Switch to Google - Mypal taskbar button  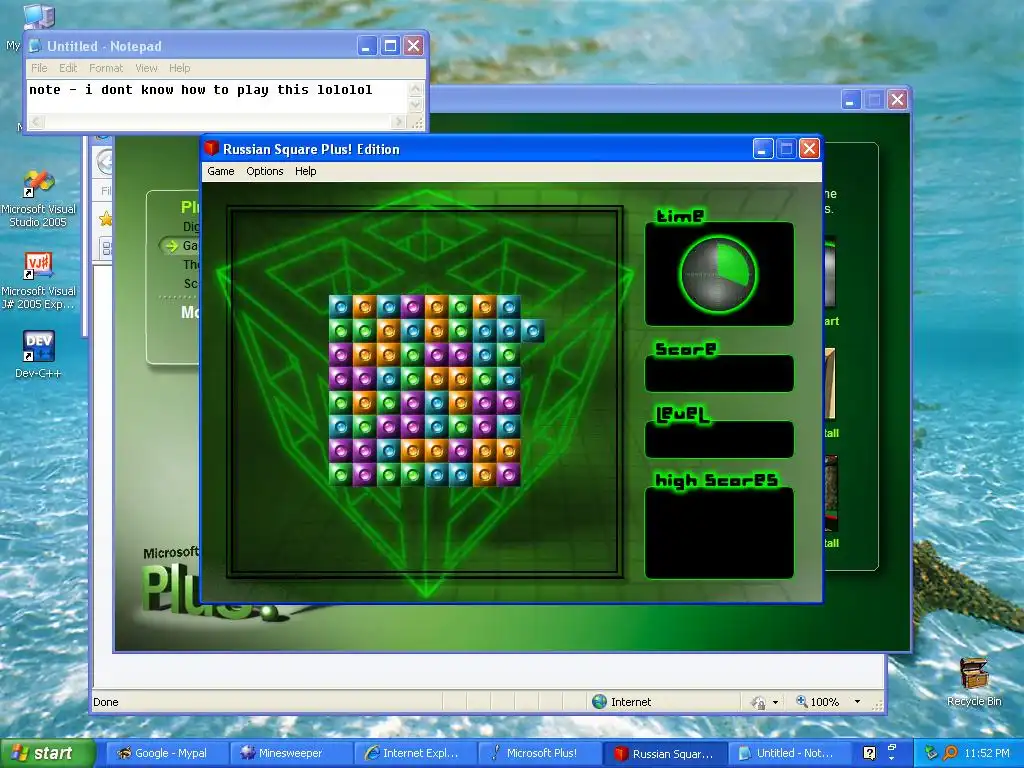(x=166, y=753)
